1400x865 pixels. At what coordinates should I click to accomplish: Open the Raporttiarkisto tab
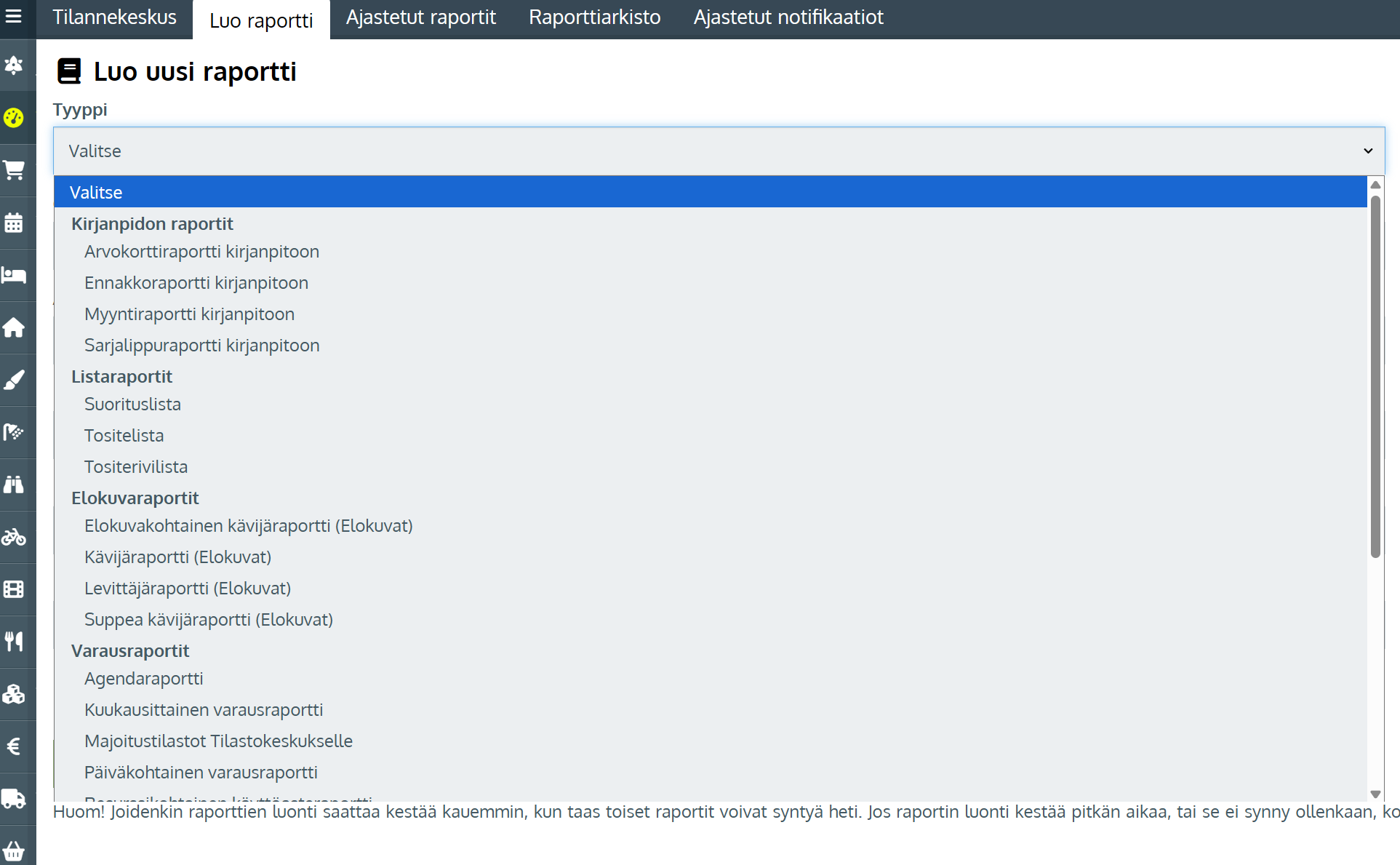[594, 17]
